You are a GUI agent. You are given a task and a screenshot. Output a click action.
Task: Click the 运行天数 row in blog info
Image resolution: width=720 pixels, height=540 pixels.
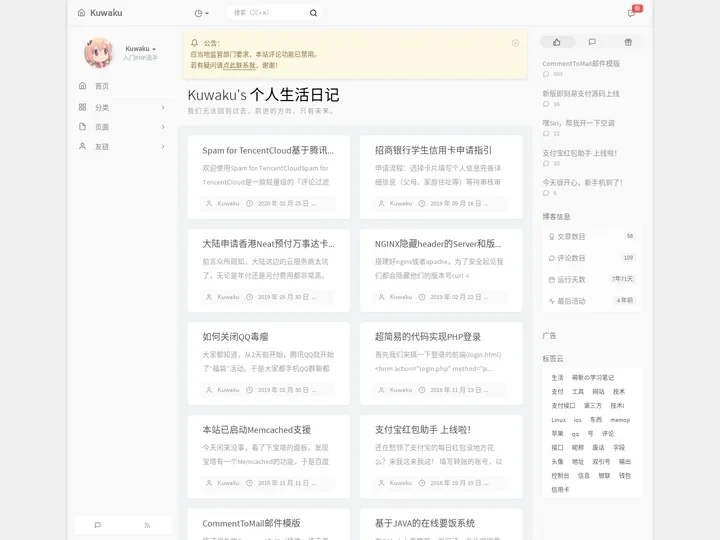591,280
